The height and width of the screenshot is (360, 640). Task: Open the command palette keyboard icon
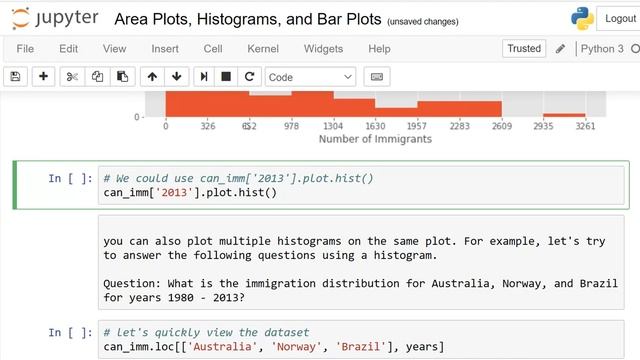pyautogui.click(x=377, y=77)
